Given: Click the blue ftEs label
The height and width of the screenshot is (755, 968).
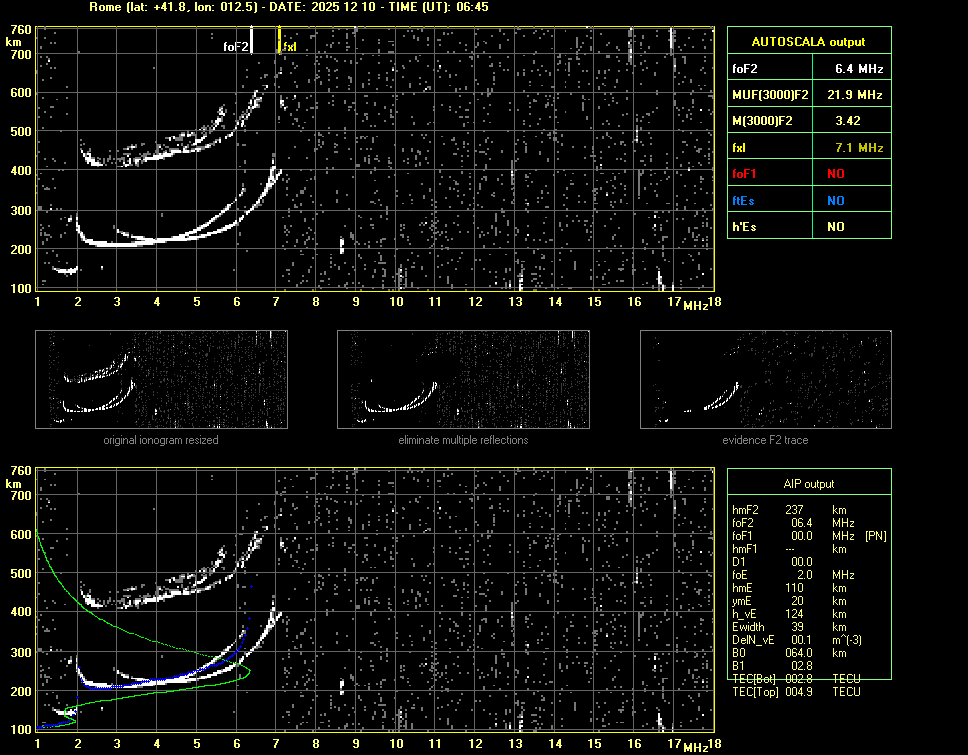Looking at the screenshot, I should [745, 200].
